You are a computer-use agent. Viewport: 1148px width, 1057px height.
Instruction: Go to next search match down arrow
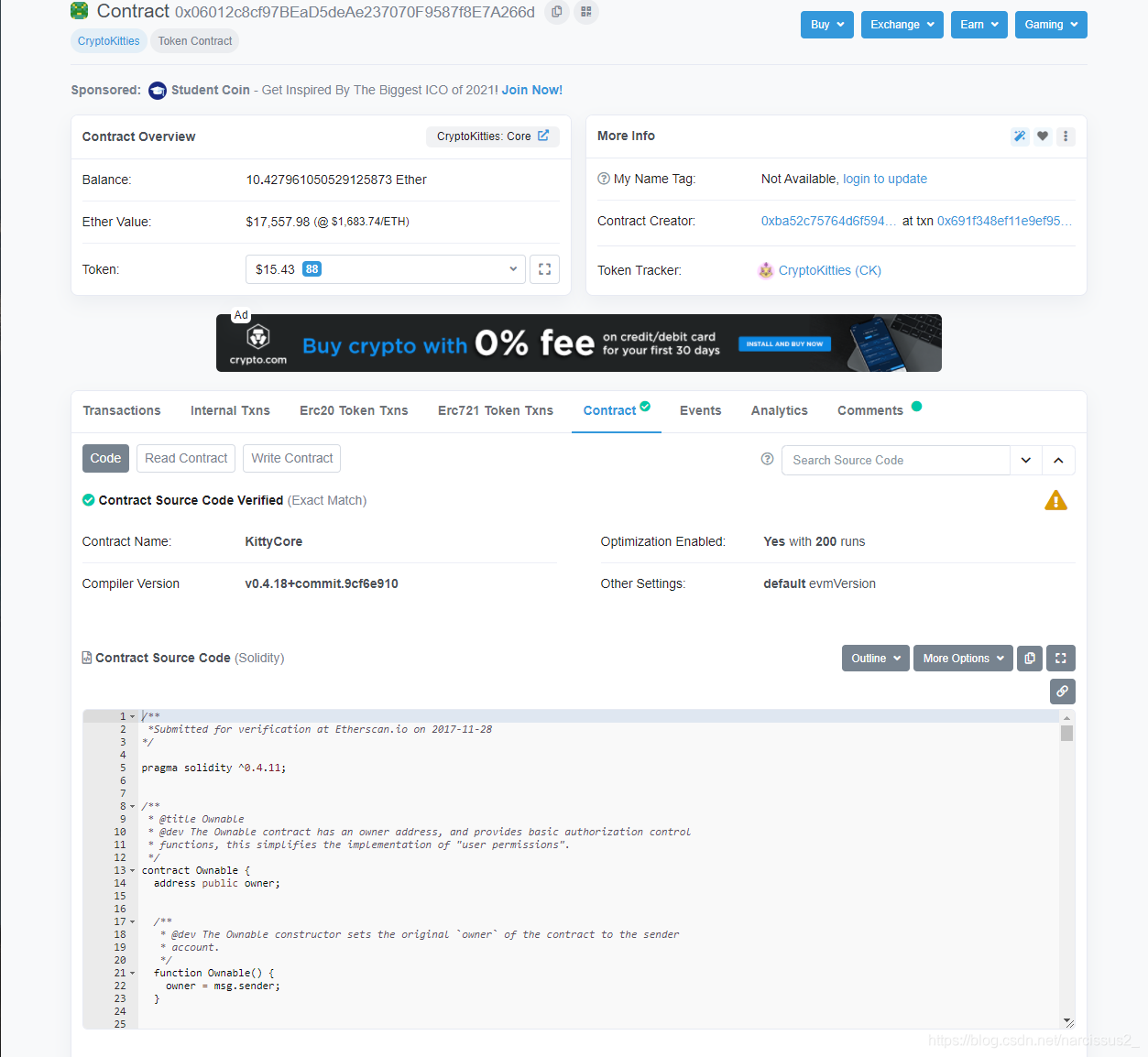coord(1026,461)
